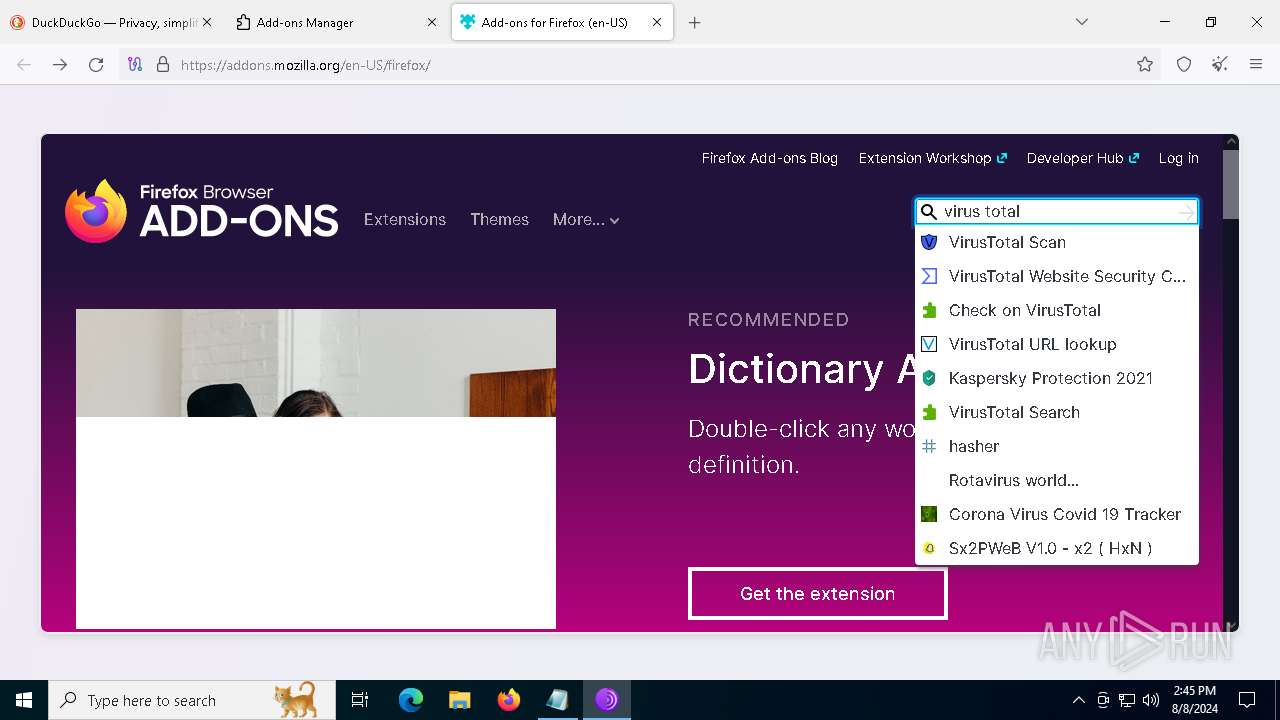Open the shield protection panel
Viewport: 1280px width, 720px height.
(1184, 65)
